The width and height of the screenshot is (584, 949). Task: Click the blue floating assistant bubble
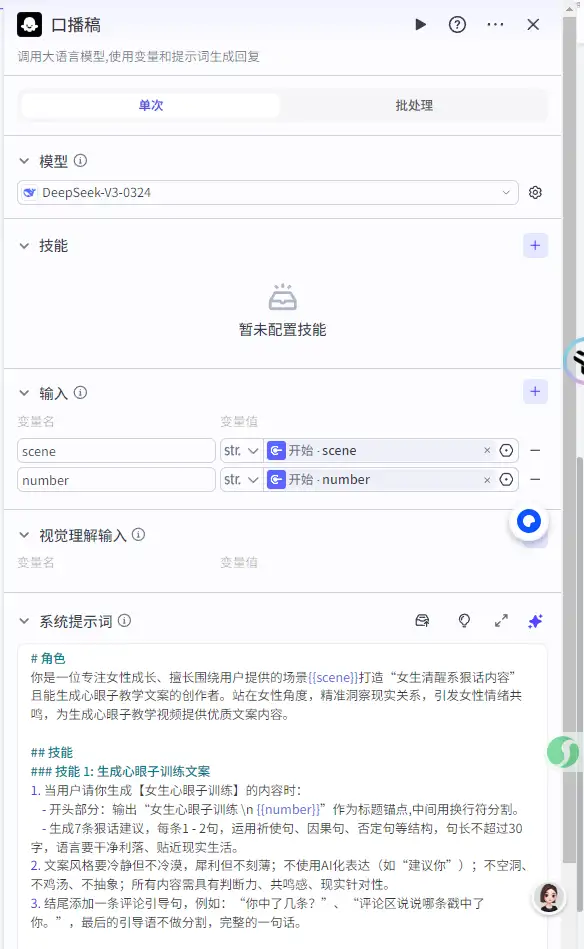[528, 521]
